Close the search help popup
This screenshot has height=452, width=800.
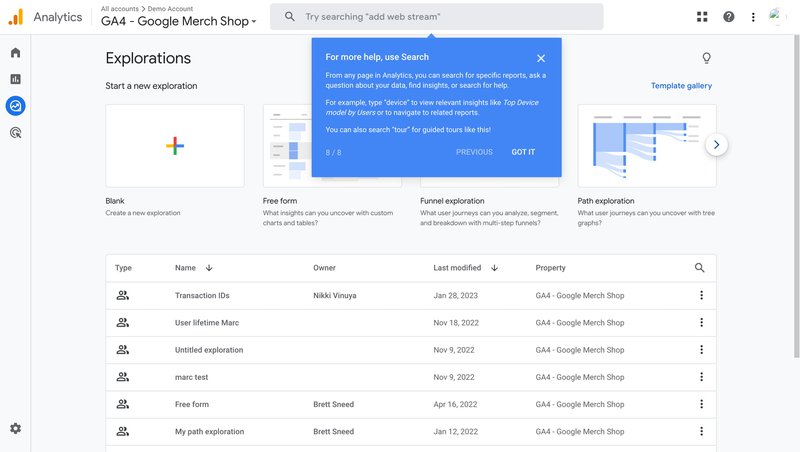click(541, 59)
